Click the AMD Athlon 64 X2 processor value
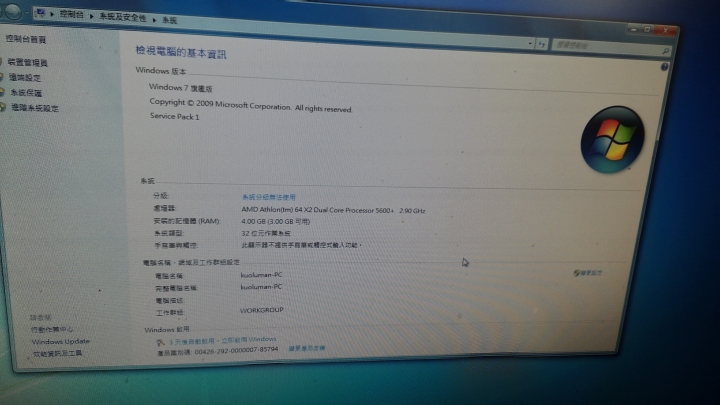 pyautogui.click(x=333, y=210)
